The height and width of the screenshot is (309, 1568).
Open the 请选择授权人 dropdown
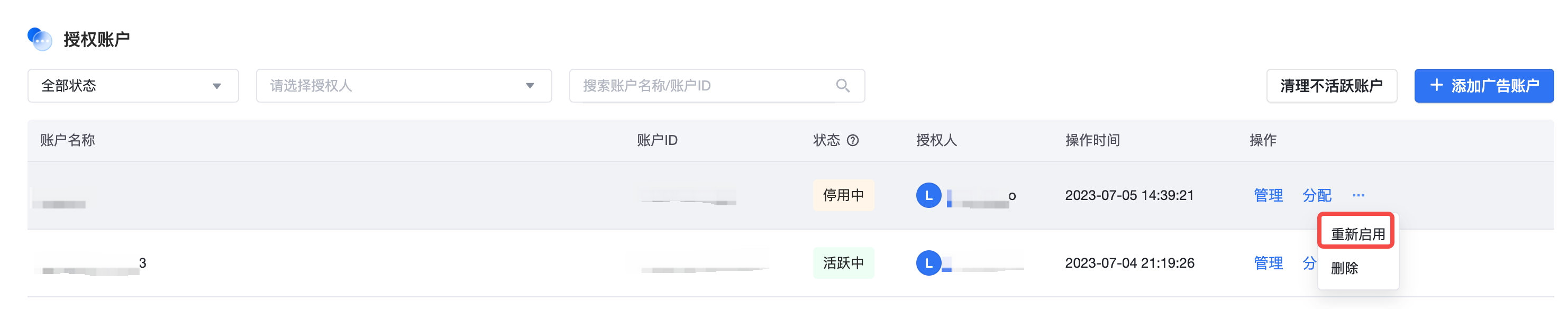(404, 86)
